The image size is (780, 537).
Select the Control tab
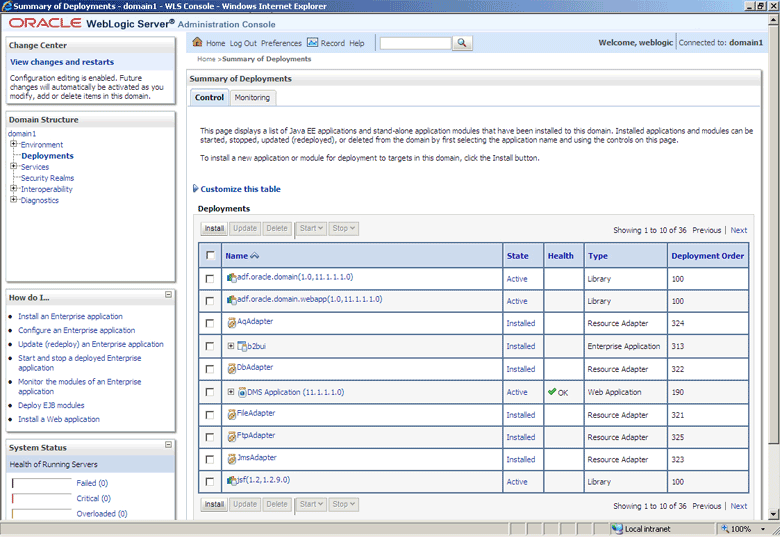coord(209,97)
